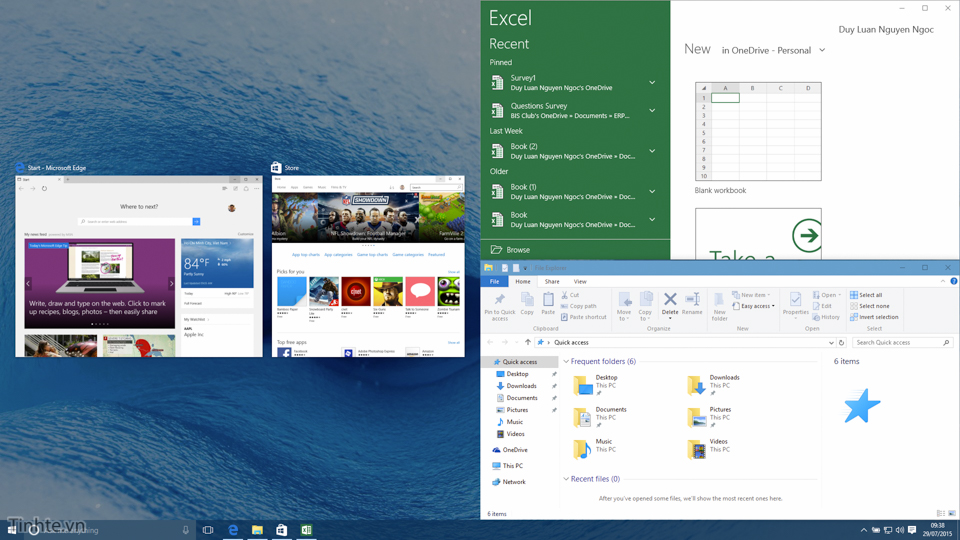Select the Microsoft Edge window thumbnail
Image resolution: width=960 pixels, height=540 pixels.
click(x=139, y=266)
